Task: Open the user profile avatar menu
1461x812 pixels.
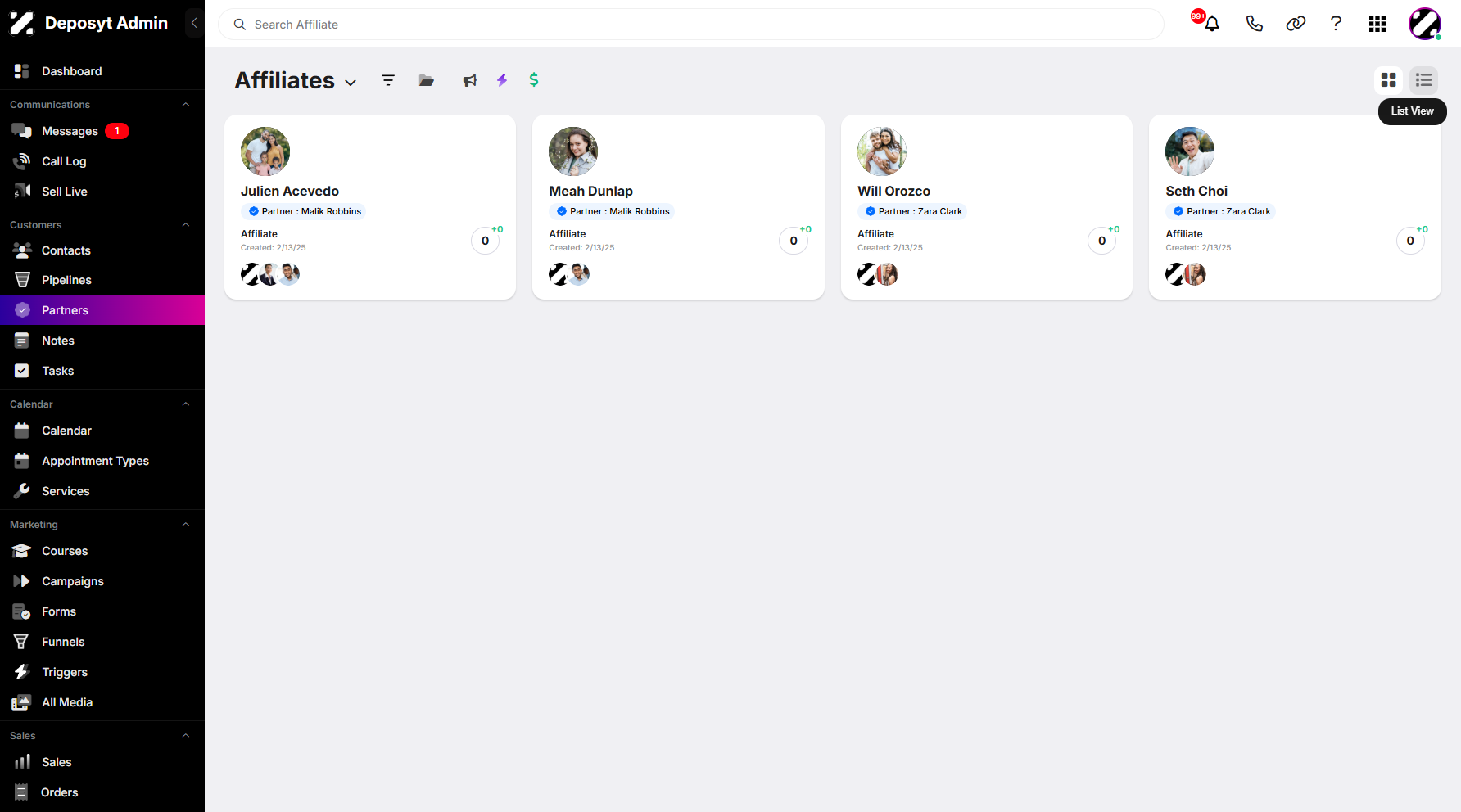Action: point(1425,24)
